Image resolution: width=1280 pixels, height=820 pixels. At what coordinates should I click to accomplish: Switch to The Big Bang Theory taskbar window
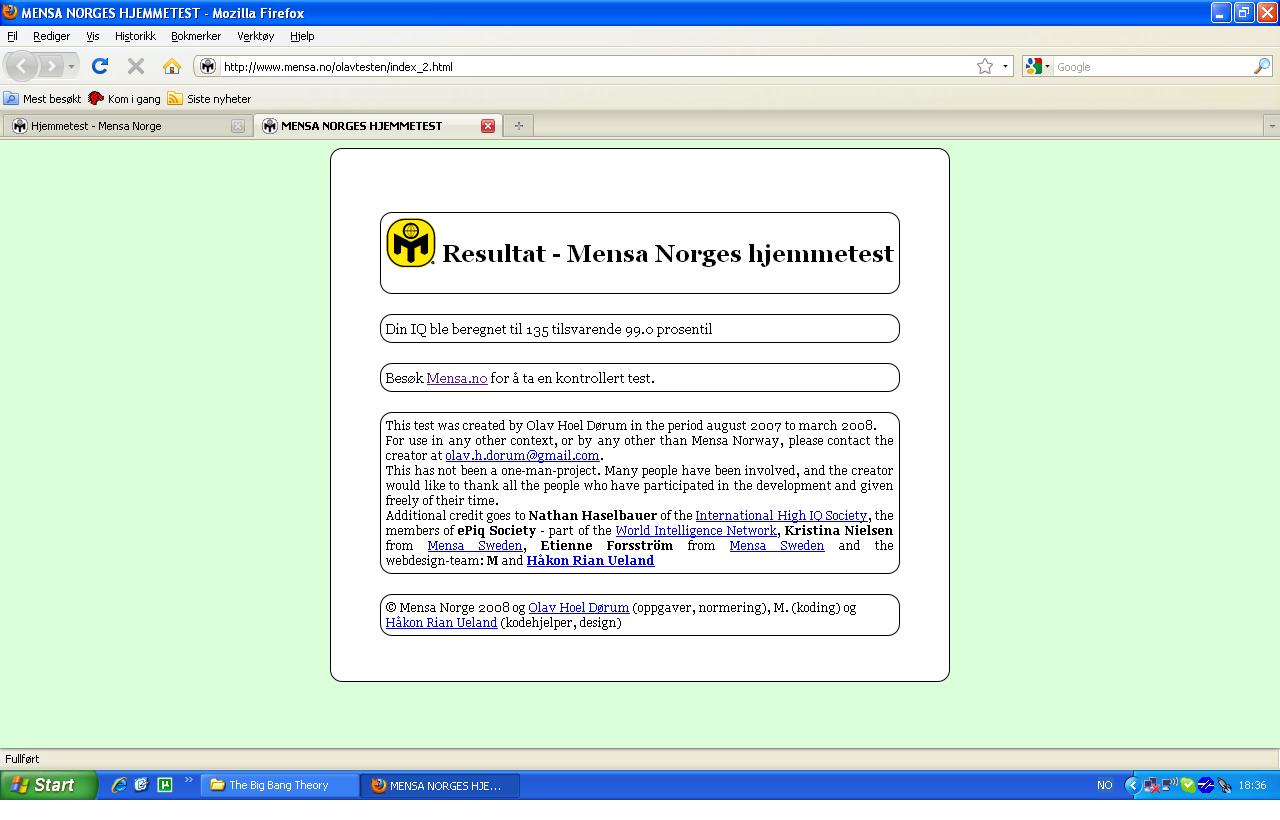click(281, 785)
